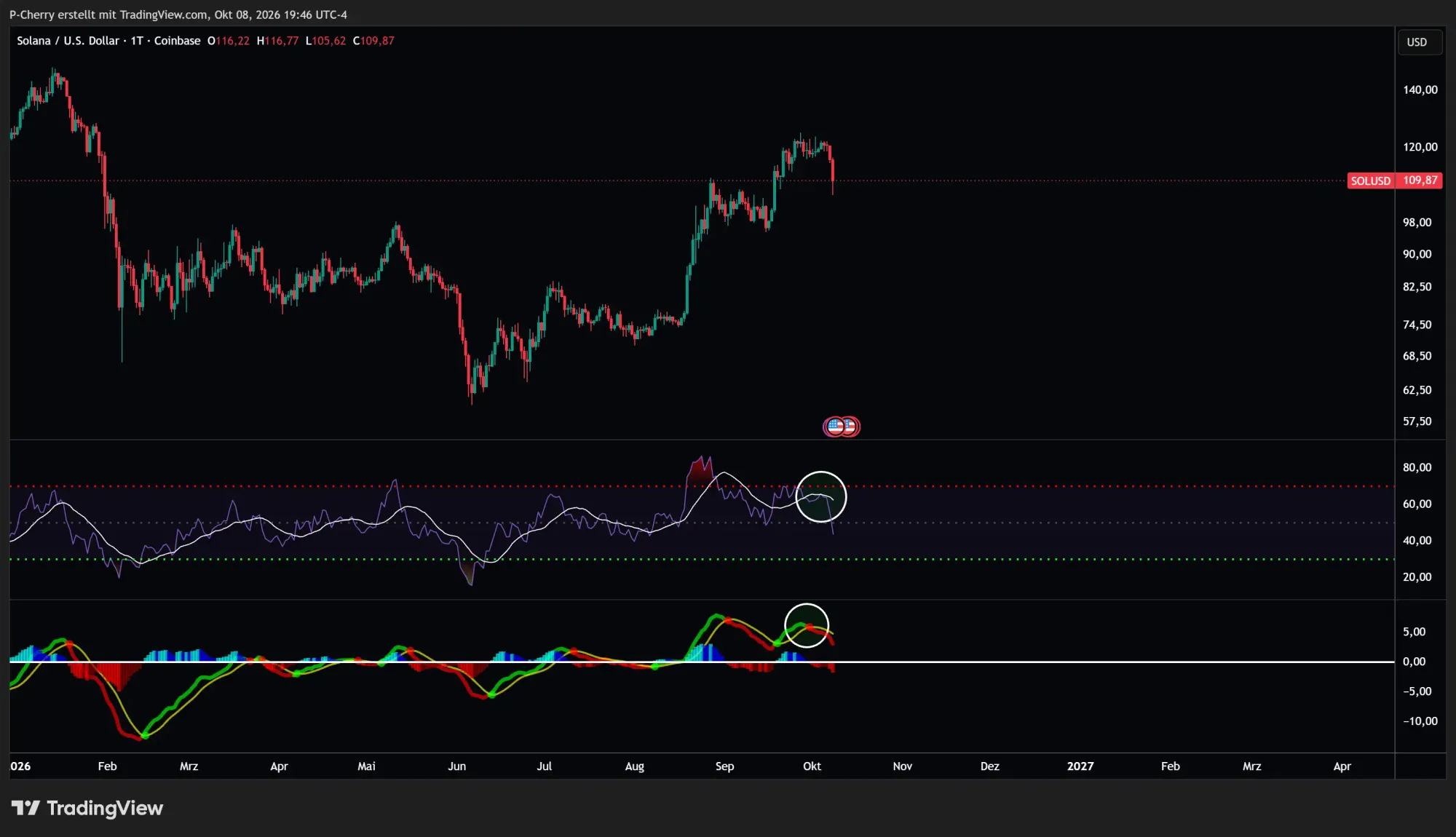This screenshot has width=1456, height=837.
Task: Click the −10,00 MACD scale label
Action: [x=1420, y=721]
